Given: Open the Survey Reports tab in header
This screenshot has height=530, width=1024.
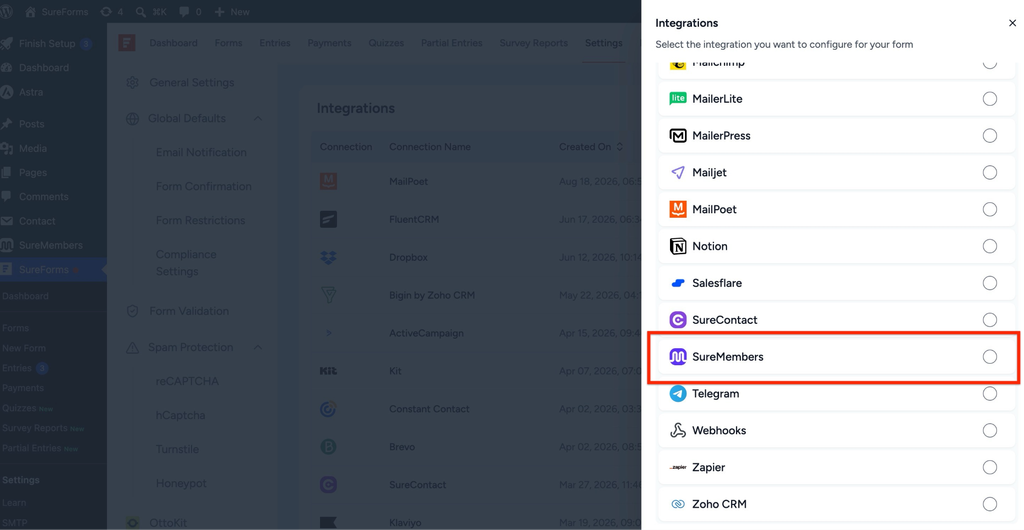Looking at the screenshot, I should tap(534, 43).
